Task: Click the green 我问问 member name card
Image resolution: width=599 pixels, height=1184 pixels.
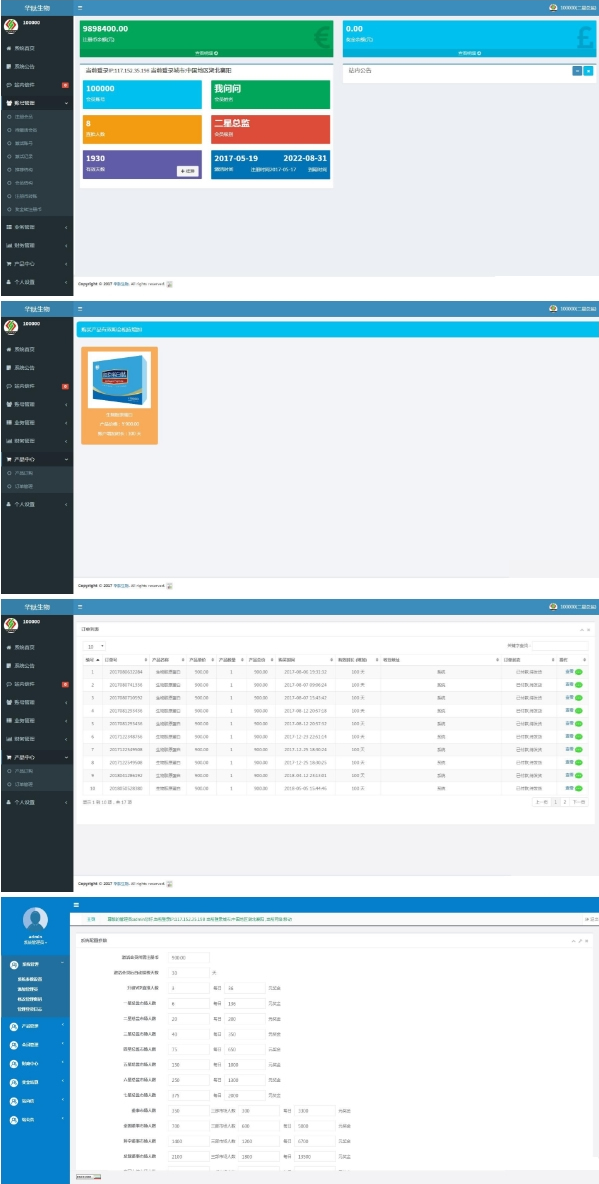Action: point(270,94)
